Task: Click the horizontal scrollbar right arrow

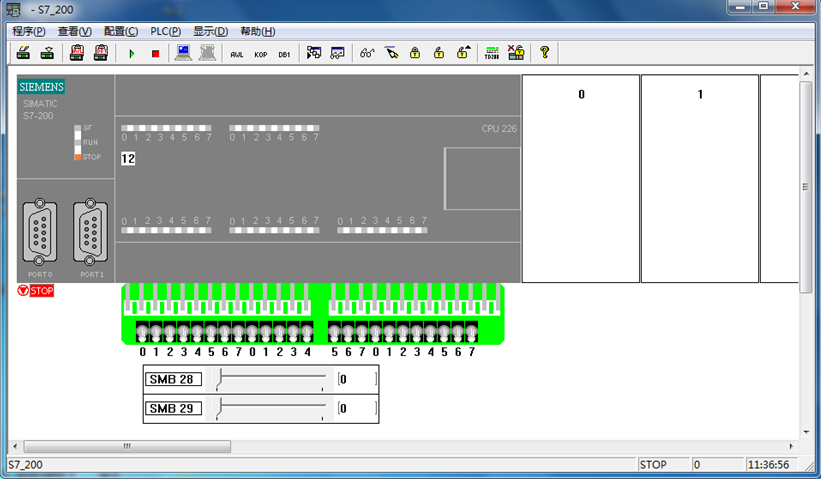Action: pyautogui.click(x=791, y=446)
